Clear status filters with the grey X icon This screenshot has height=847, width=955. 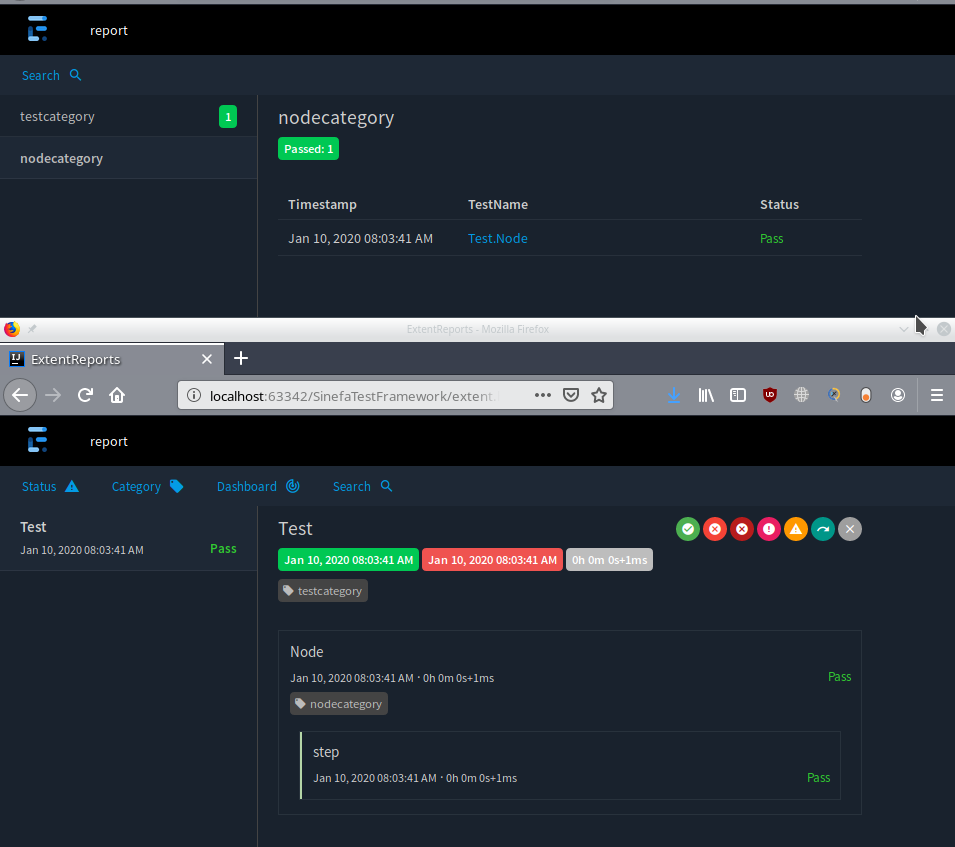pos(850,529)
